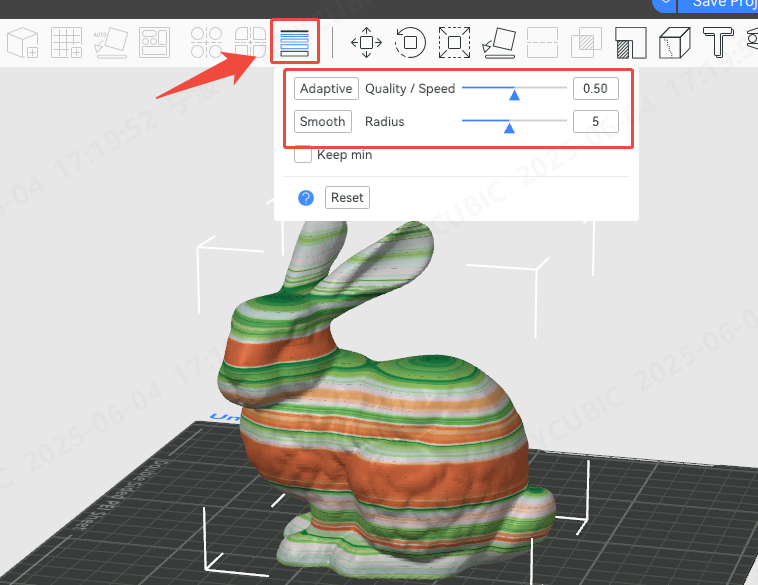Click the Reset button
The image size is (758, 585).
click(347, 197)
